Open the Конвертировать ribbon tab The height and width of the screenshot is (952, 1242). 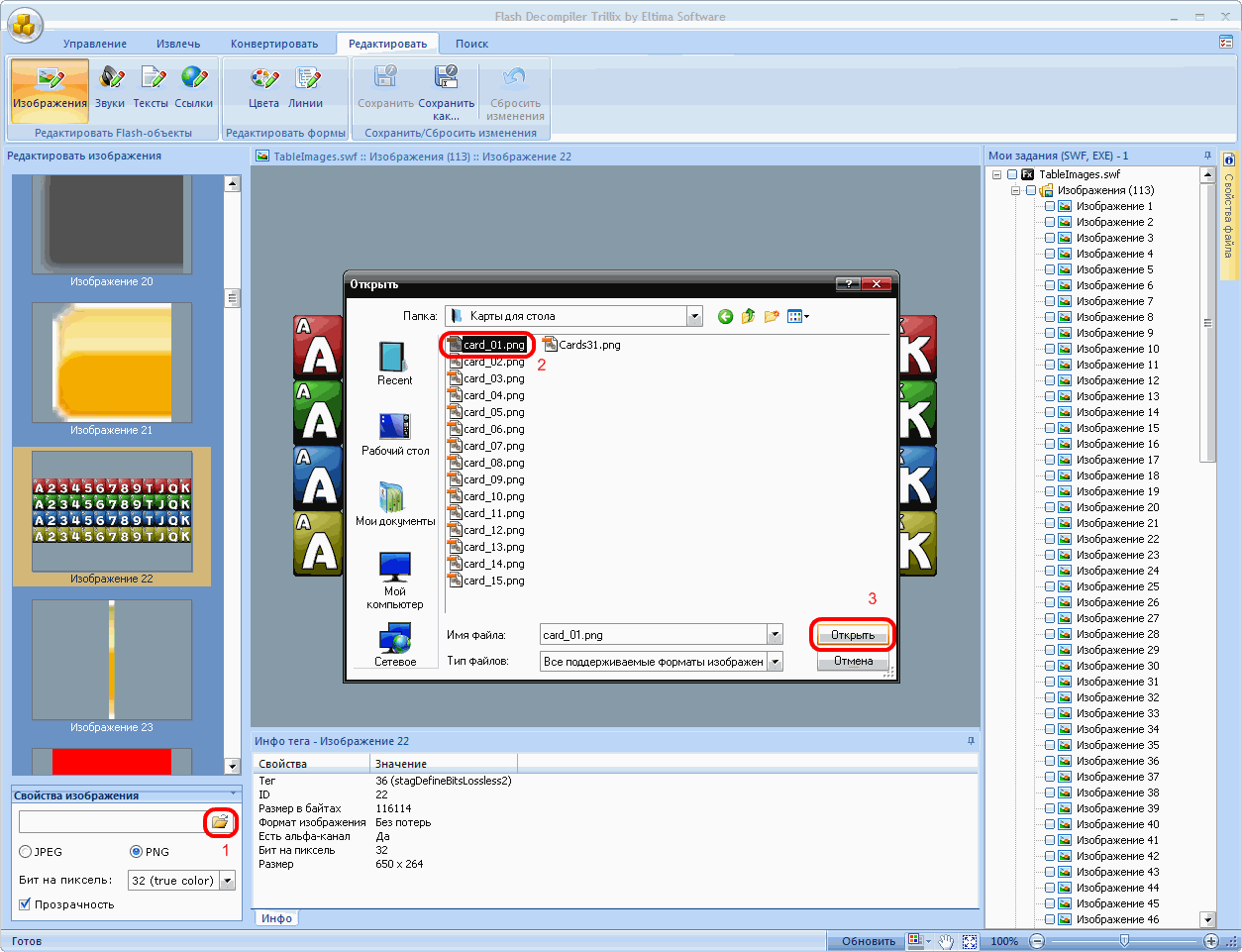pos(274,44)
